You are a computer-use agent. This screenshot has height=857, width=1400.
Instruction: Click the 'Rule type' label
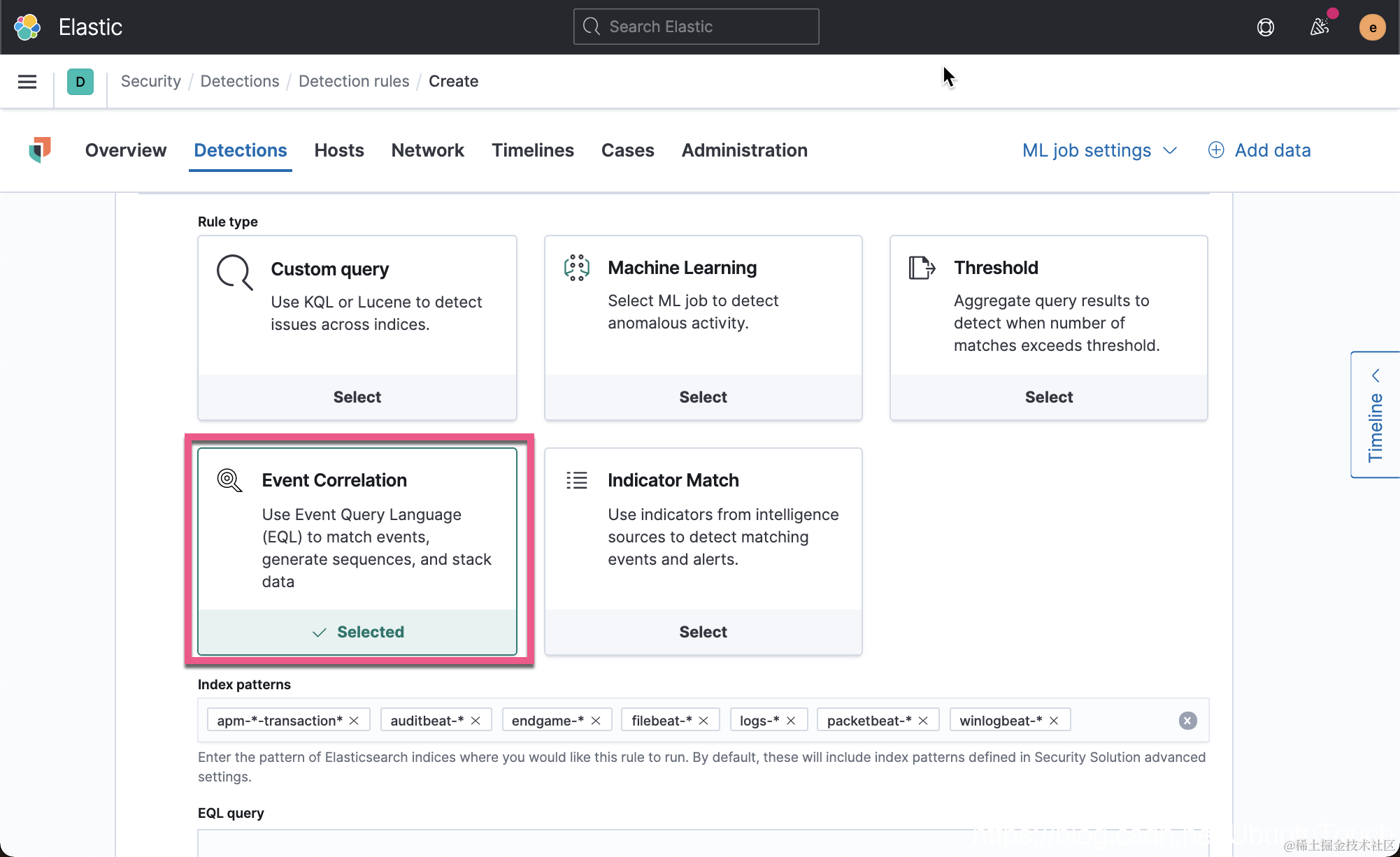[227, 222]
